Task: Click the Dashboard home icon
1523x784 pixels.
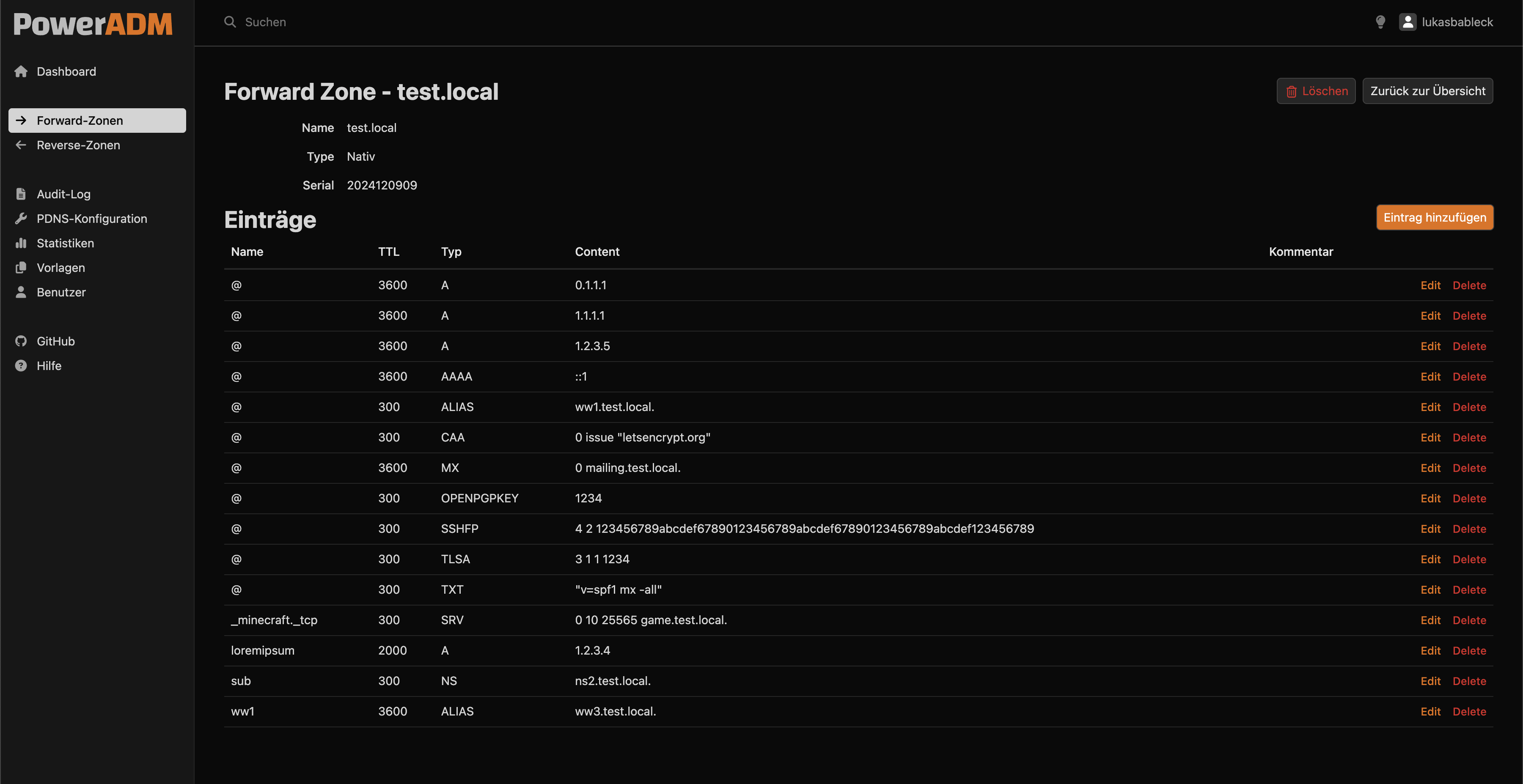Action: tap(21, 71)
